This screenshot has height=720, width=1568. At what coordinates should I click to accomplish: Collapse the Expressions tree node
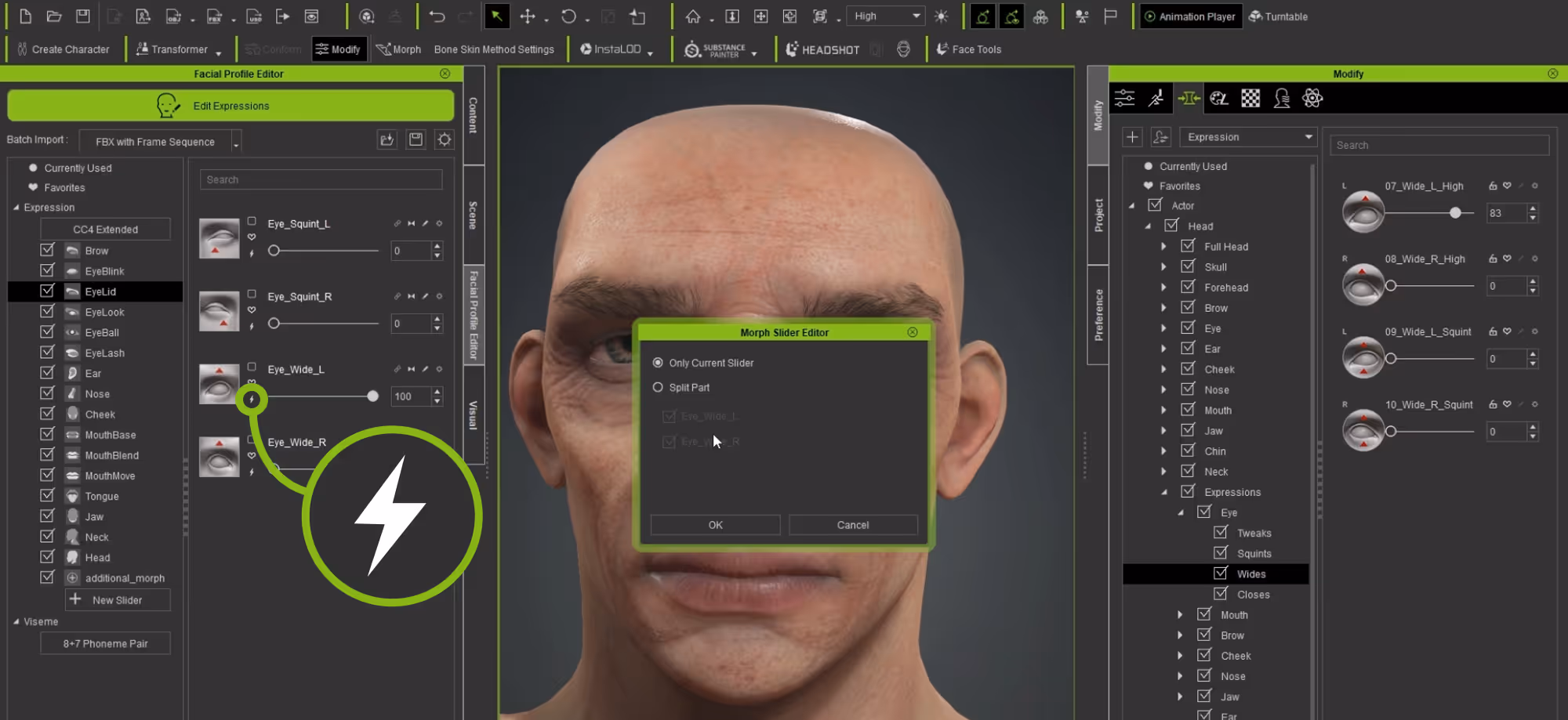(1163, 492)
